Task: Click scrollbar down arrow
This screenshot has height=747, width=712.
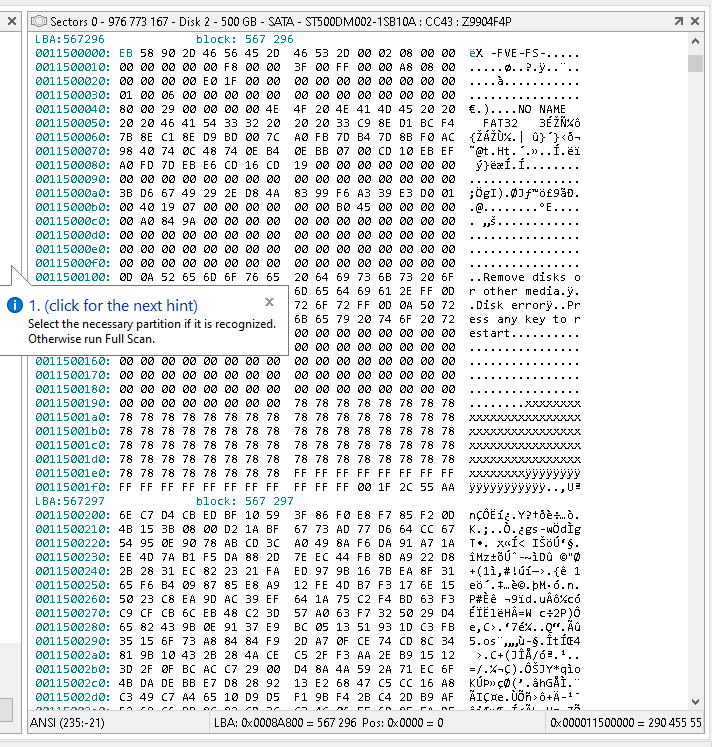Action: tap(695, 702)
